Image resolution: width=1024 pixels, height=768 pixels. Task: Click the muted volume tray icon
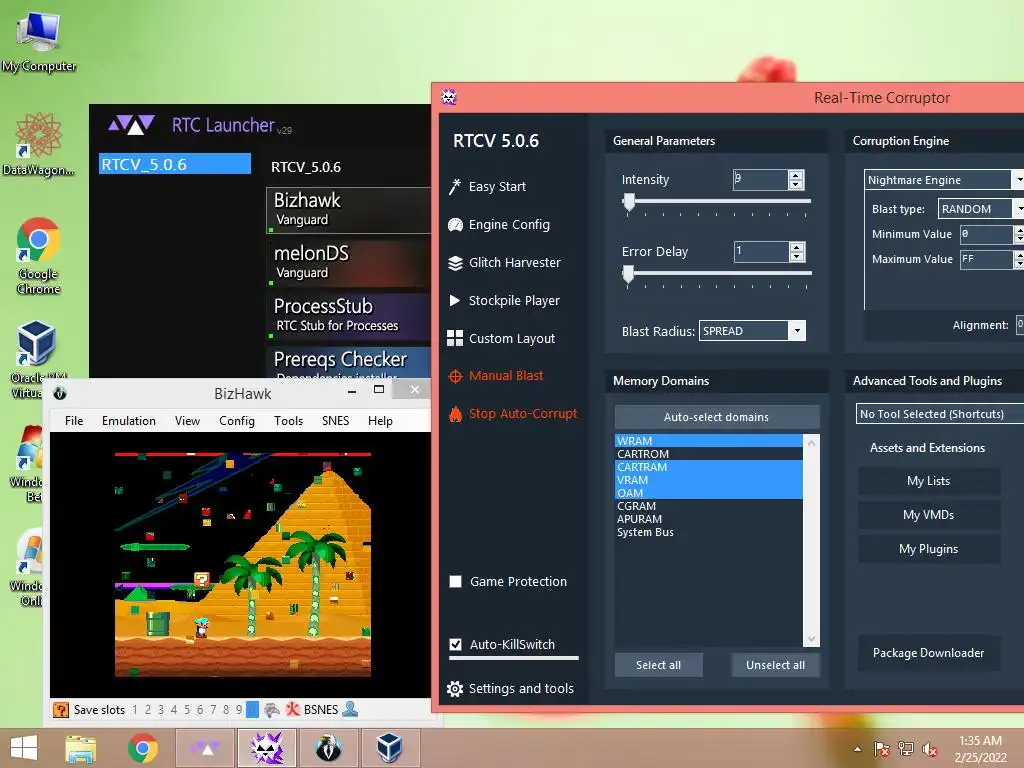click(x=930, y=749)
